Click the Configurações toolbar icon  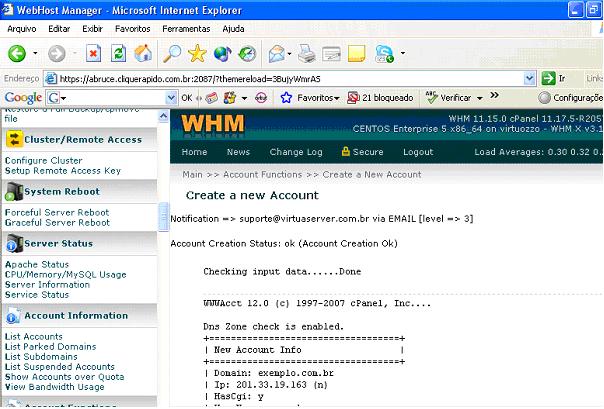(544, 98)
